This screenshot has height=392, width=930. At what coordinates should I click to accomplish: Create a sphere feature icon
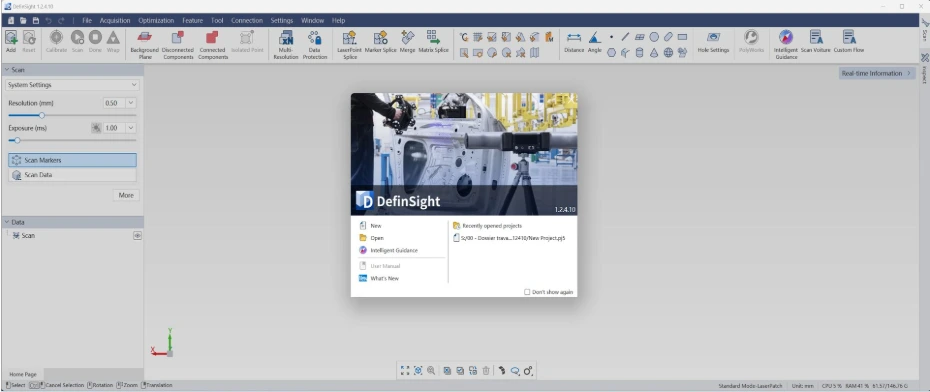[668, 53]
